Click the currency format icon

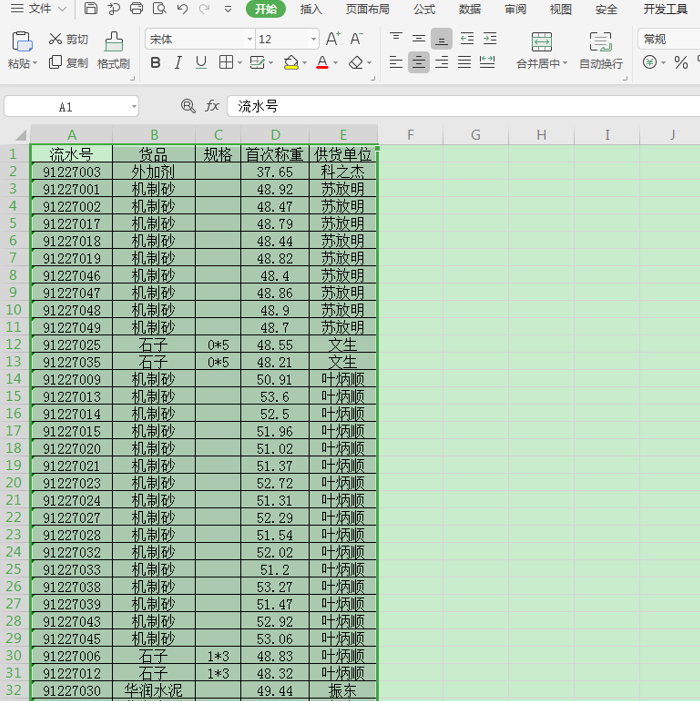(650, 62)
